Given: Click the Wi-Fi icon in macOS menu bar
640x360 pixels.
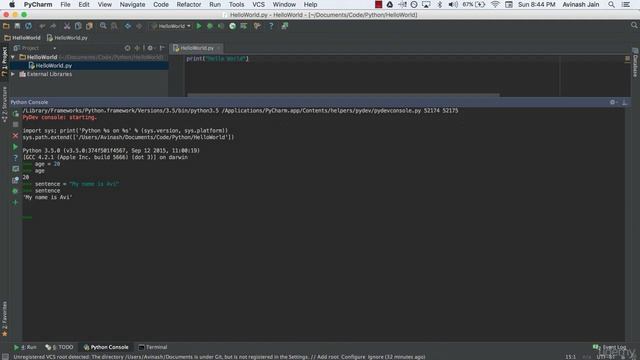Looking at the screenshot, I should coord(495,4).
